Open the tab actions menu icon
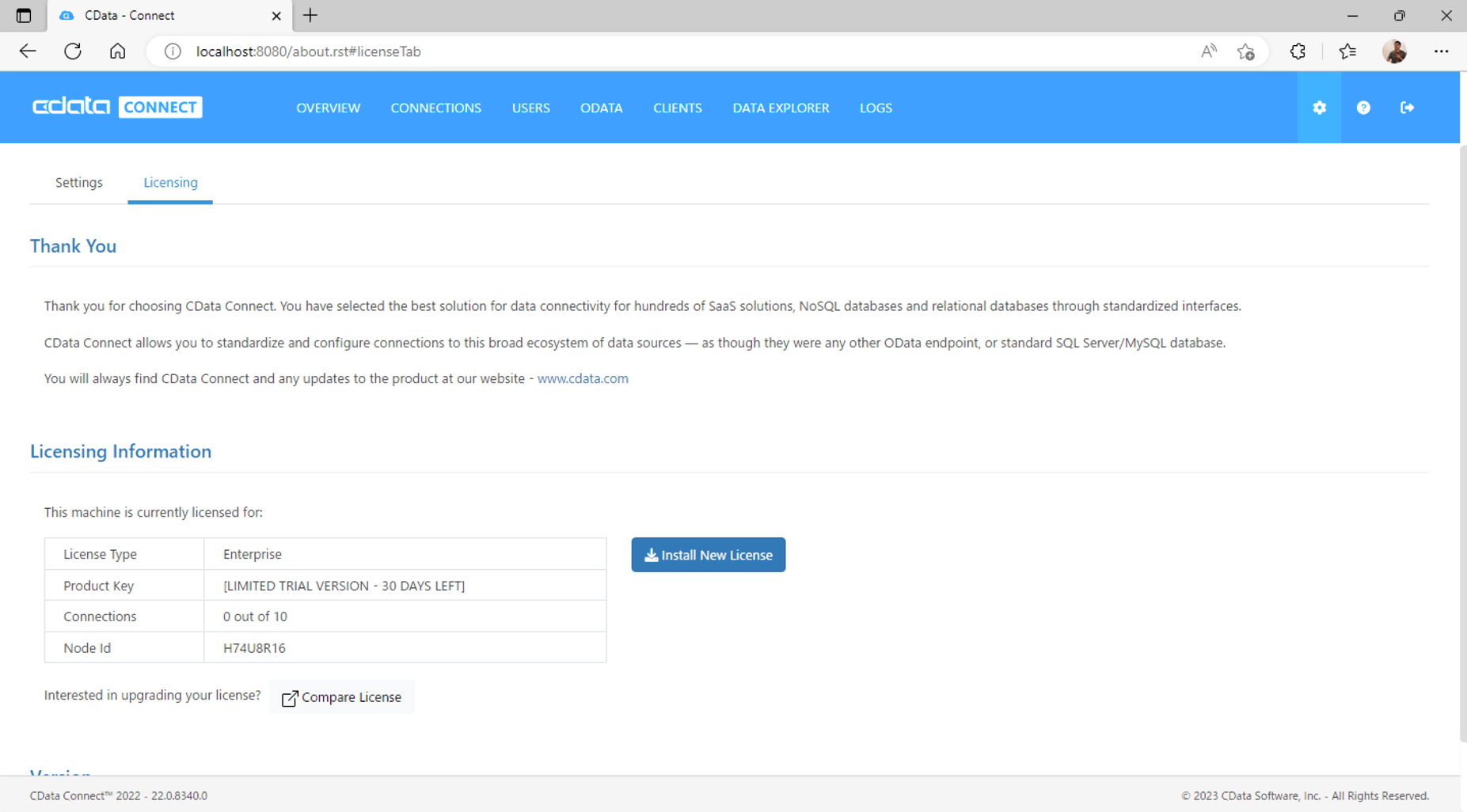 (24, 16)
